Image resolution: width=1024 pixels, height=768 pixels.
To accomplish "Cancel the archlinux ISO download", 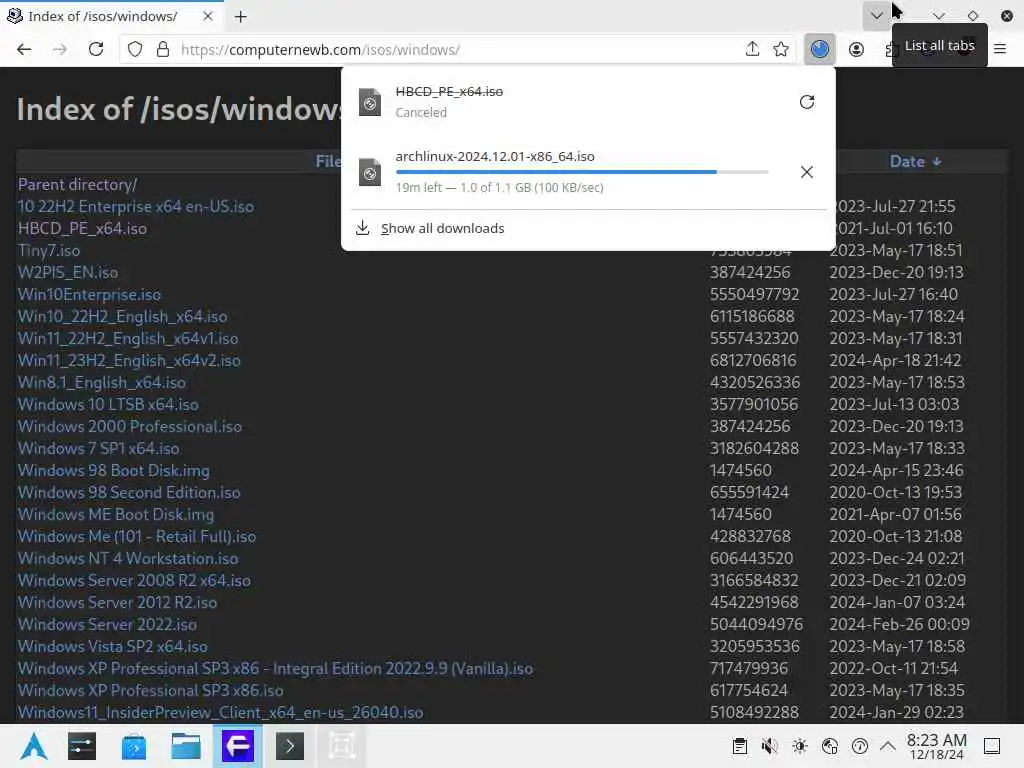I will tap(807, 172).
